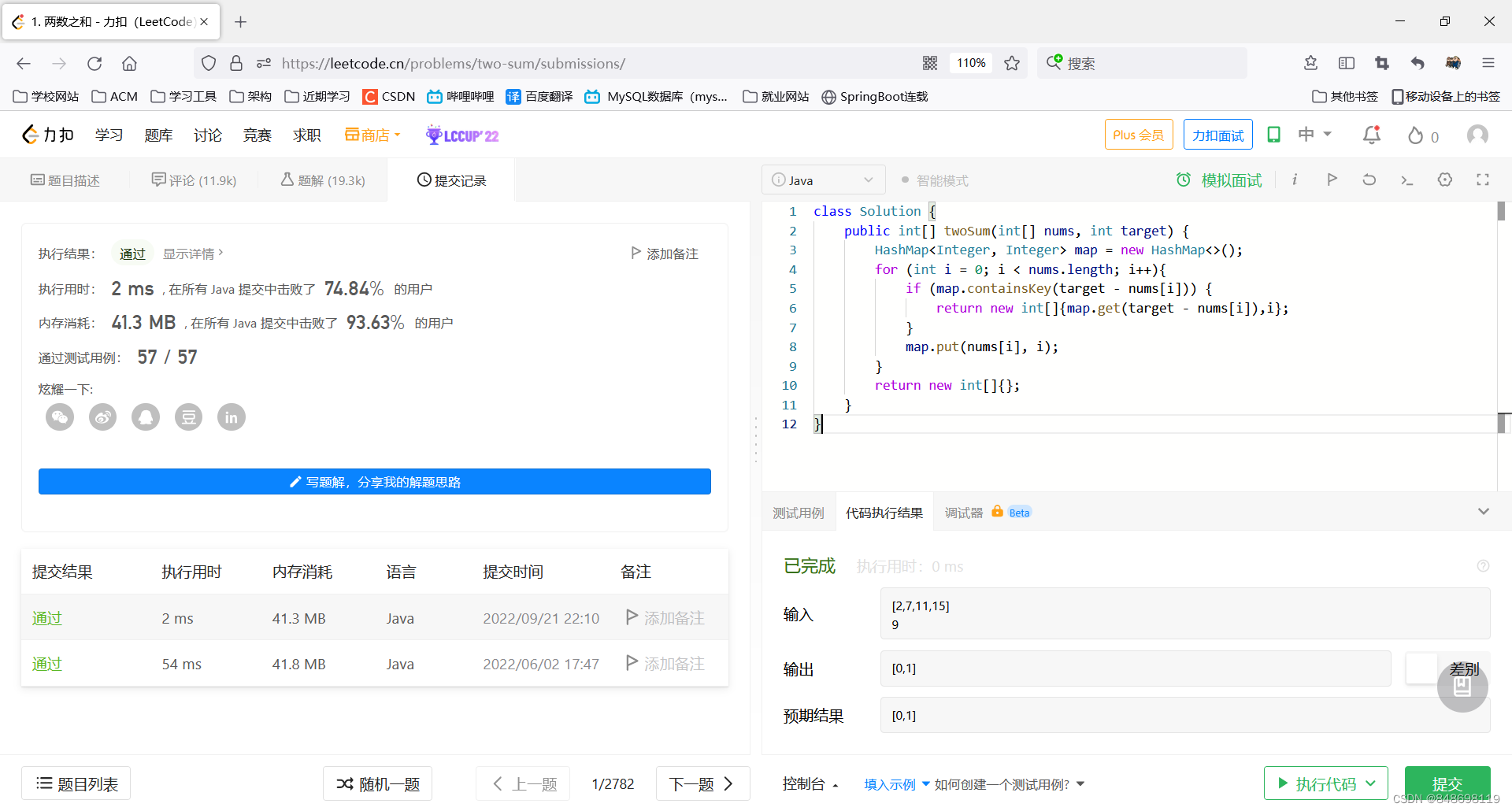Switch to the 题解 solutions tab
The height and width of the screenshot is (811, 1512).
coord(323,180)
